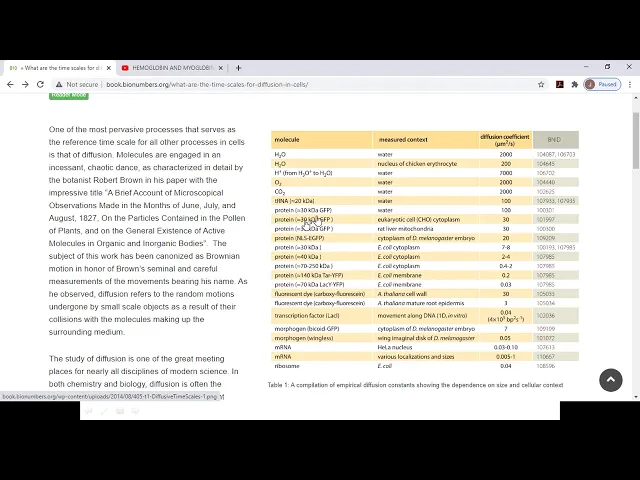Click the 'ribosome' row label
640x480 pixels.
[287, 366]
